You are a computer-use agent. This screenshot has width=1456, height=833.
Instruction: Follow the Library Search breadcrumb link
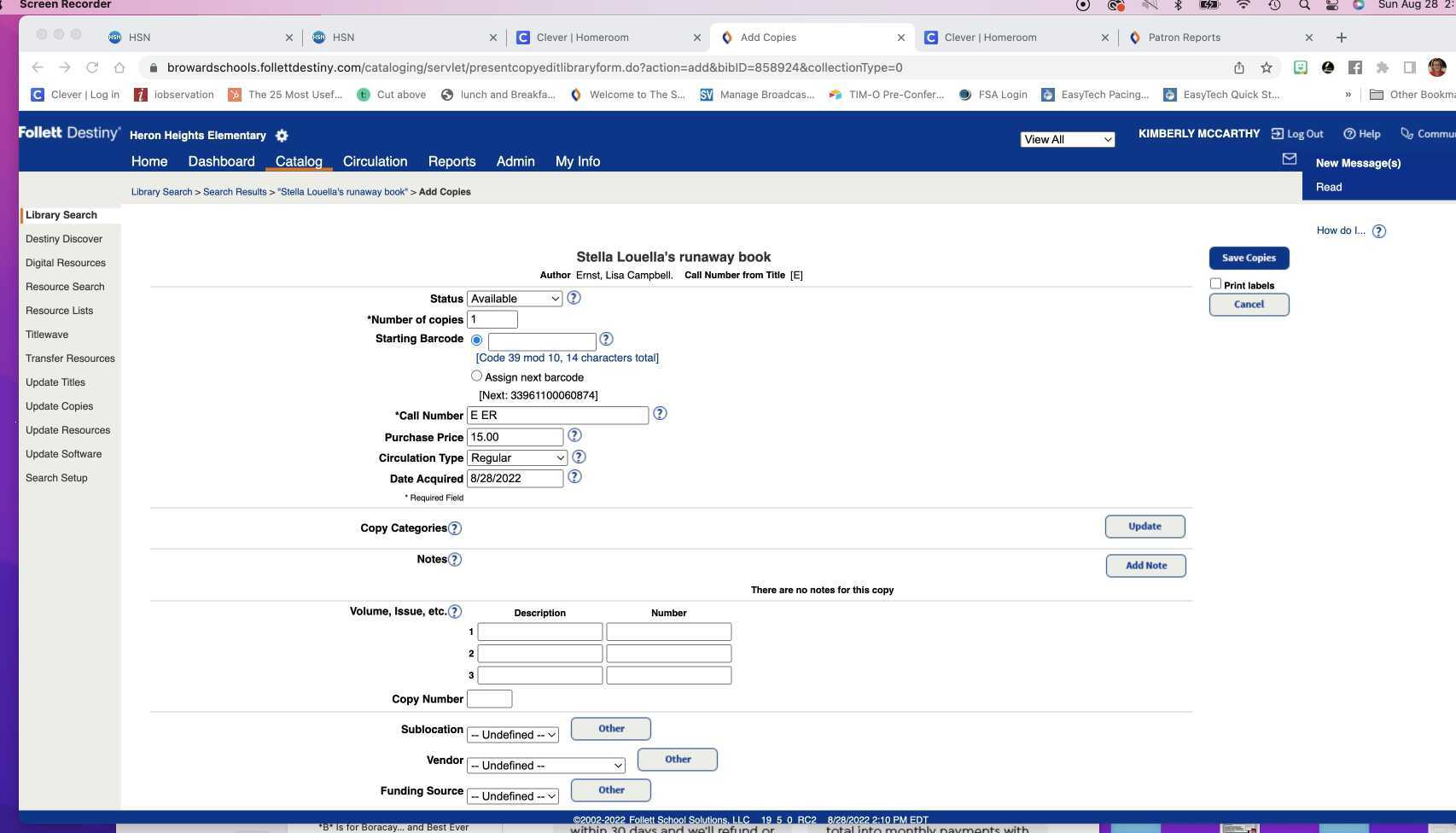[160, 191]
